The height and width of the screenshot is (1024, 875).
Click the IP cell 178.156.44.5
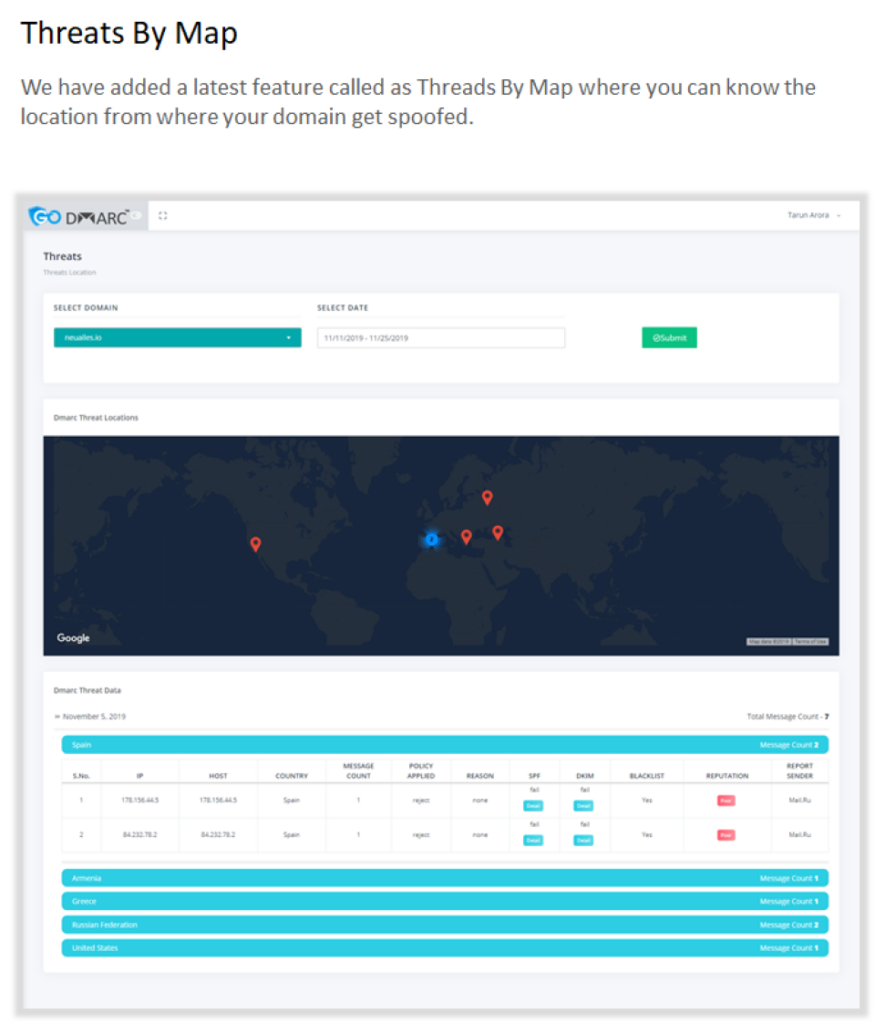(x=140, y=800)
